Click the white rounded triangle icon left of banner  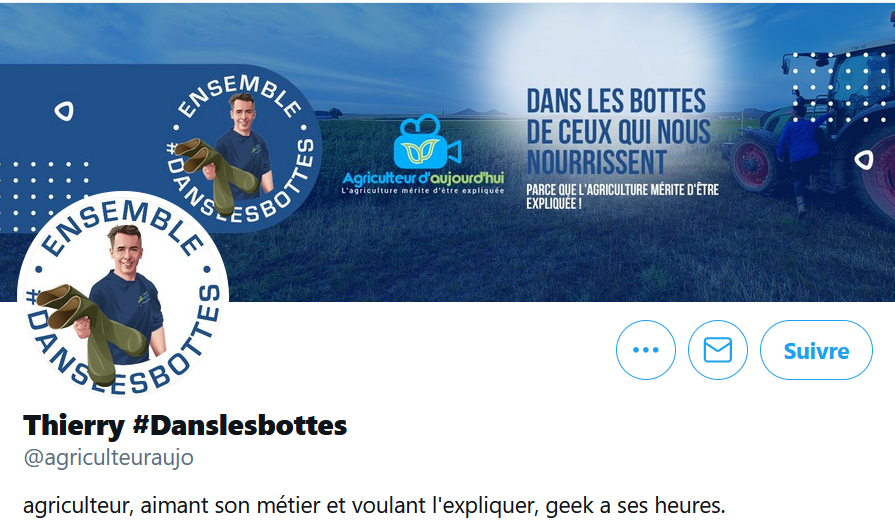click(x=64, y=111)
